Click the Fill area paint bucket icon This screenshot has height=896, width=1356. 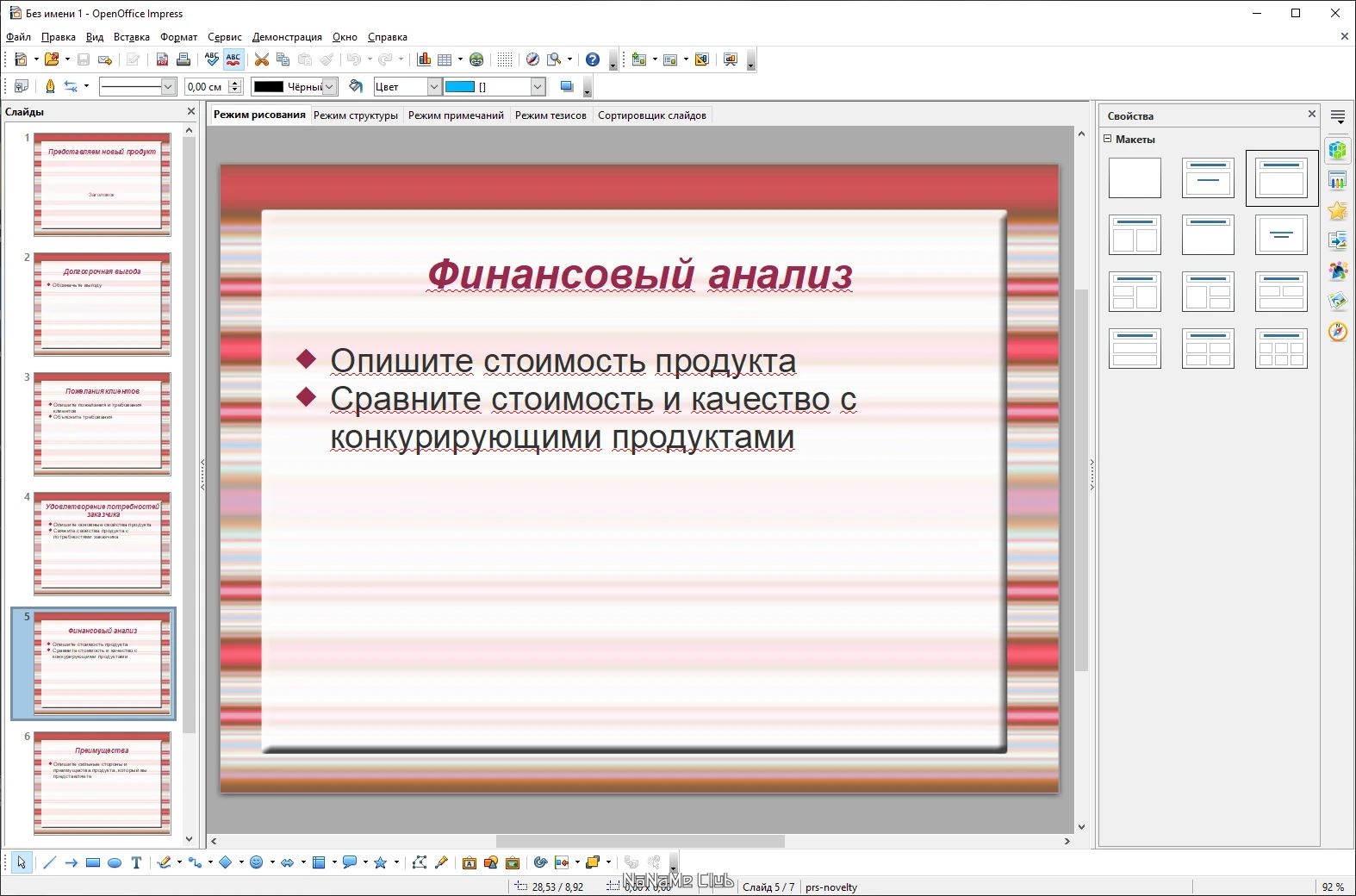click(x=356, y=86)
